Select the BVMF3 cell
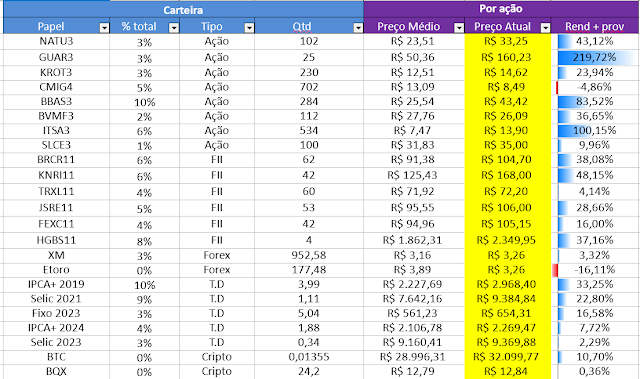 pos(56,116)
